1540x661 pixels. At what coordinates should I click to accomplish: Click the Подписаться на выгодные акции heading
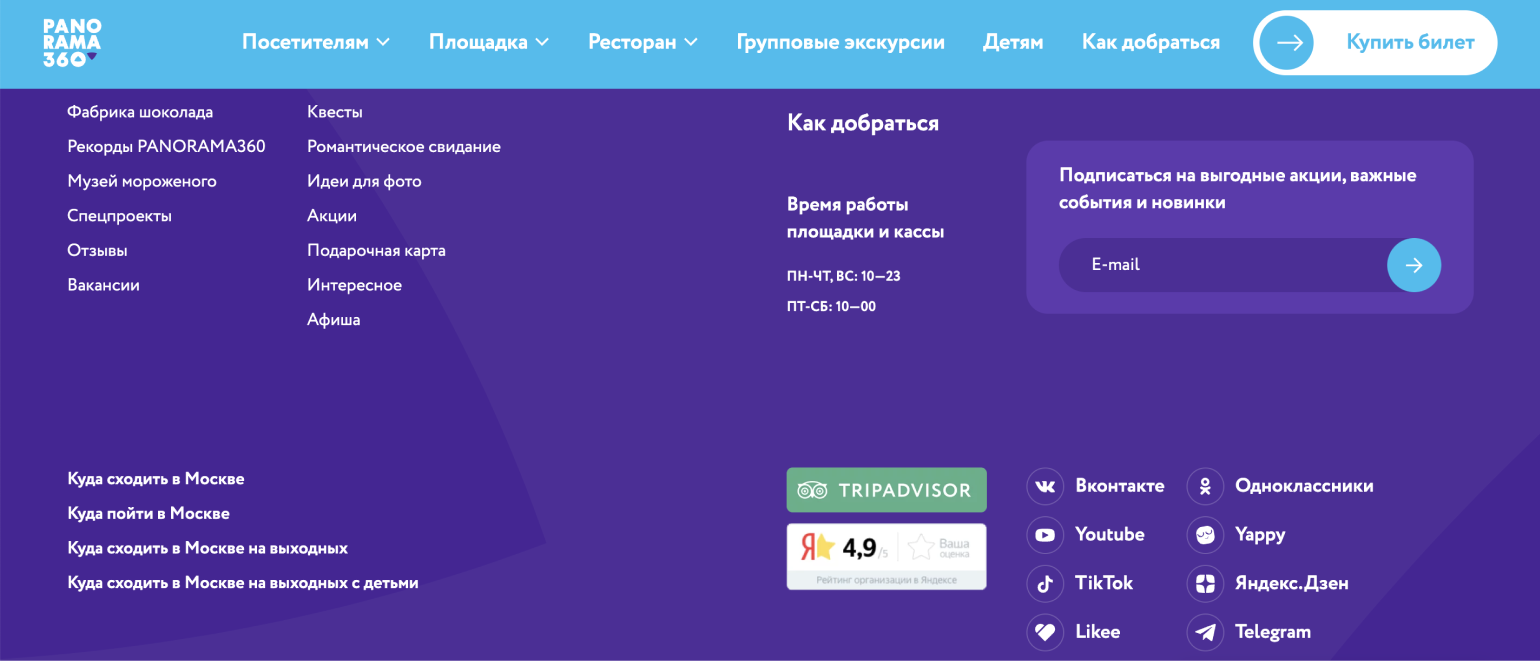pos(1238,189)
